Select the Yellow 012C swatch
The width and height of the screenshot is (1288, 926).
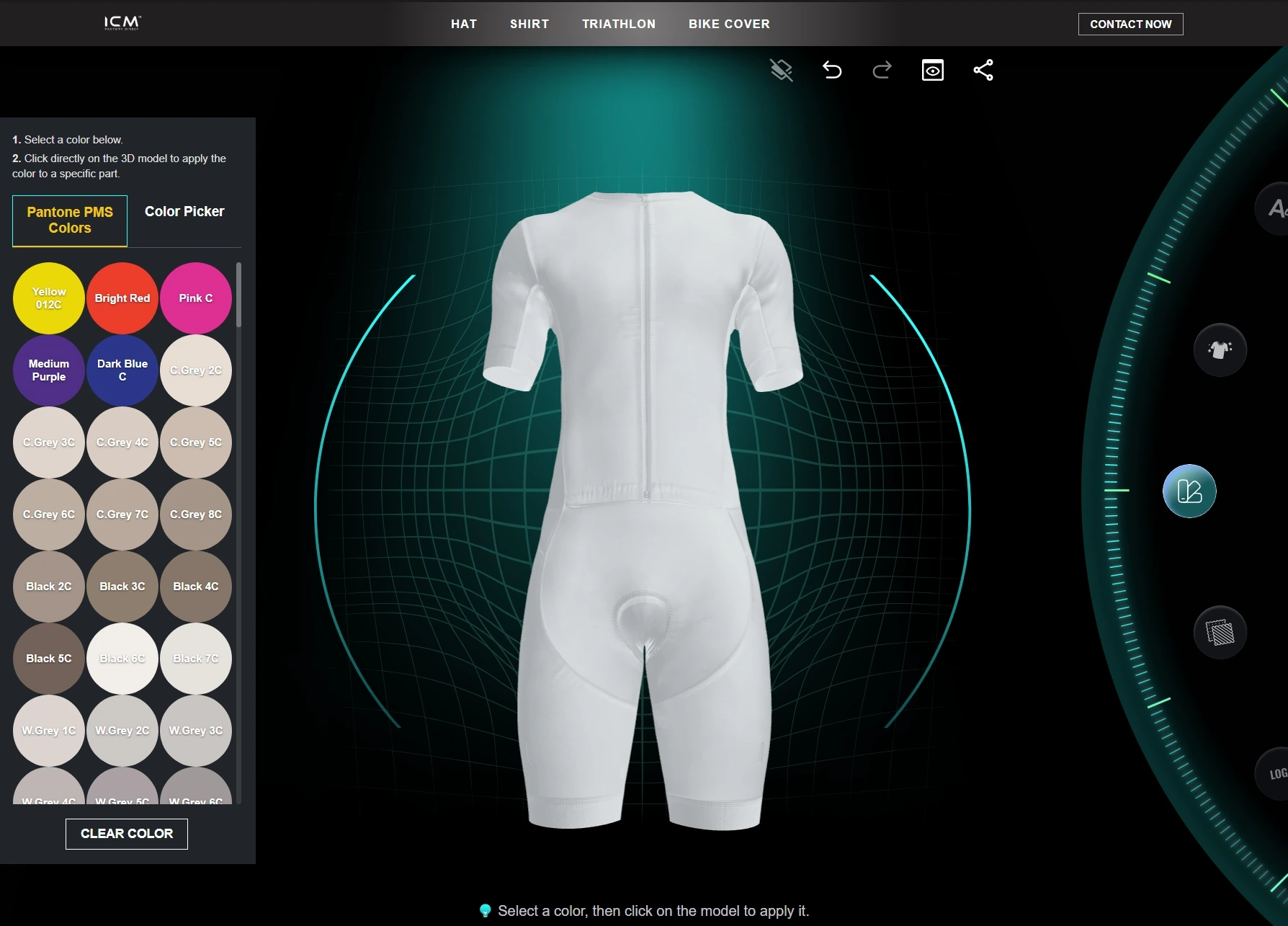(49, 298)
